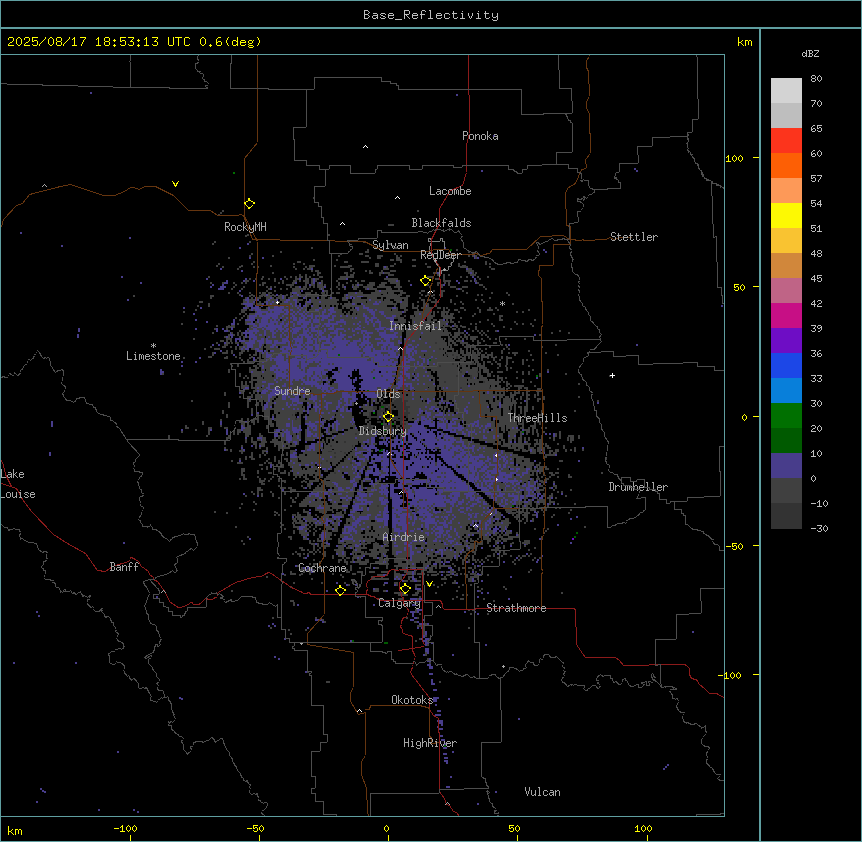This screenshot has height=842, width=862.
Task: Select the slate purple 0-10 dBZ legend swatch
Action: click(x=786, y=466)
